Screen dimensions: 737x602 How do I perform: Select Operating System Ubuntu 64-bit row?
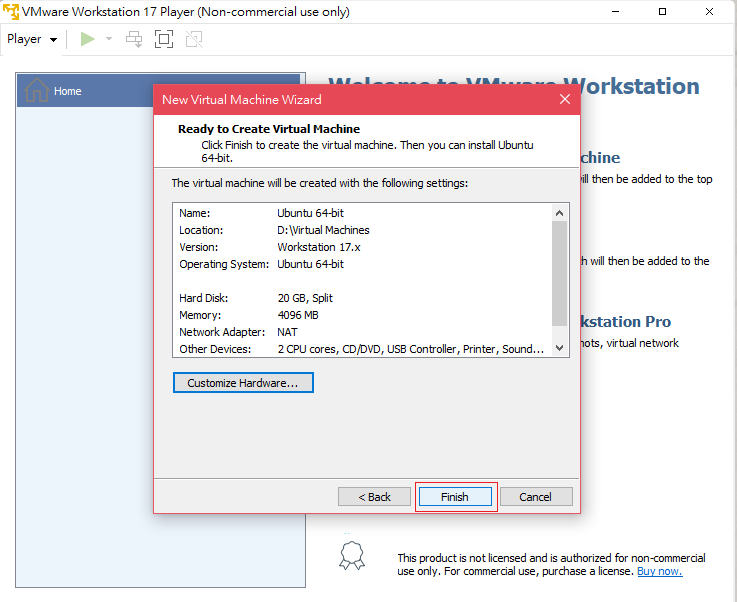362,264
